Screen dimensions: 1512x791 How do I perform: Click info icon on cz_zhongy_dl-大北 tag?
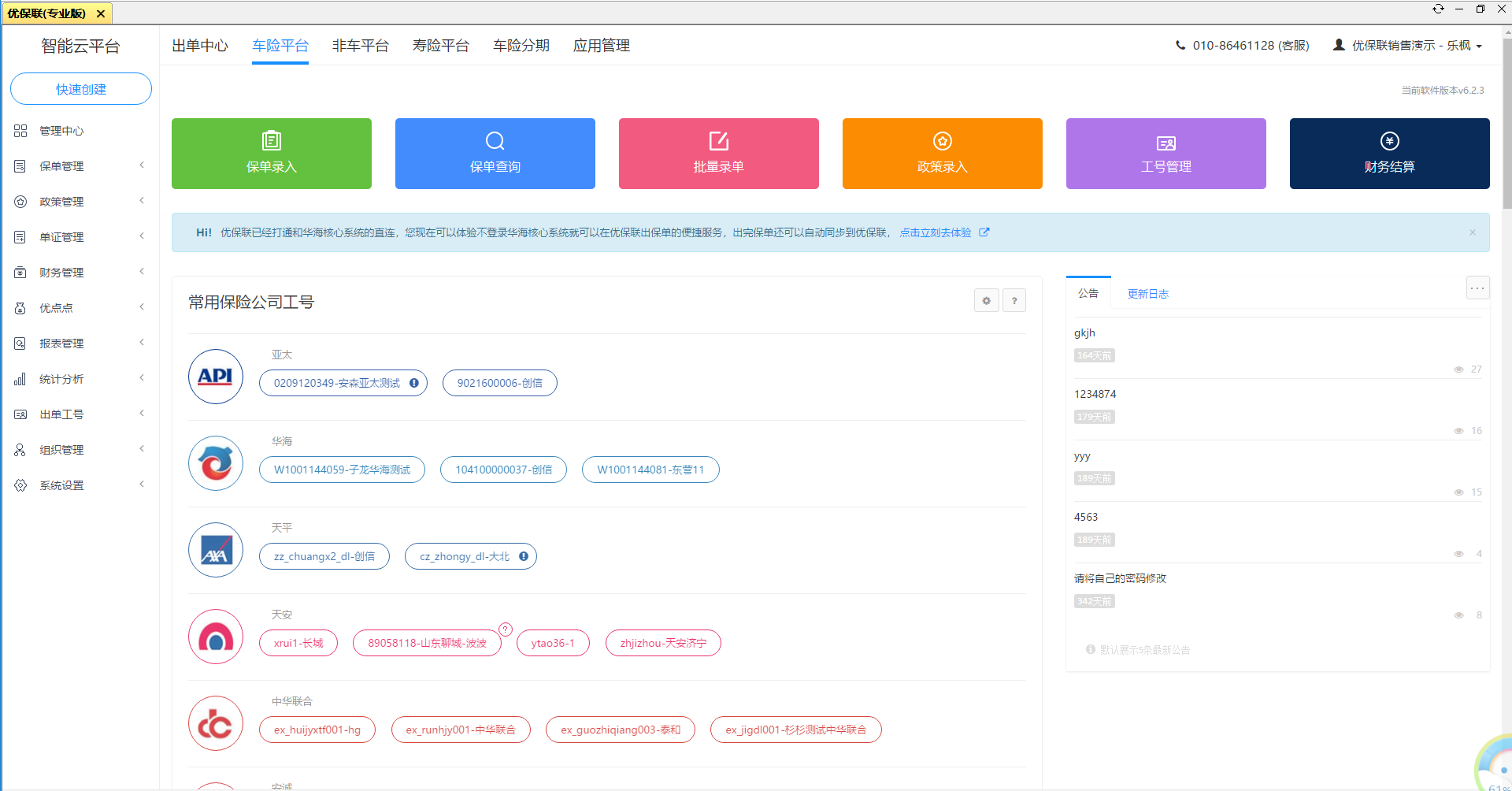point(524,556)
